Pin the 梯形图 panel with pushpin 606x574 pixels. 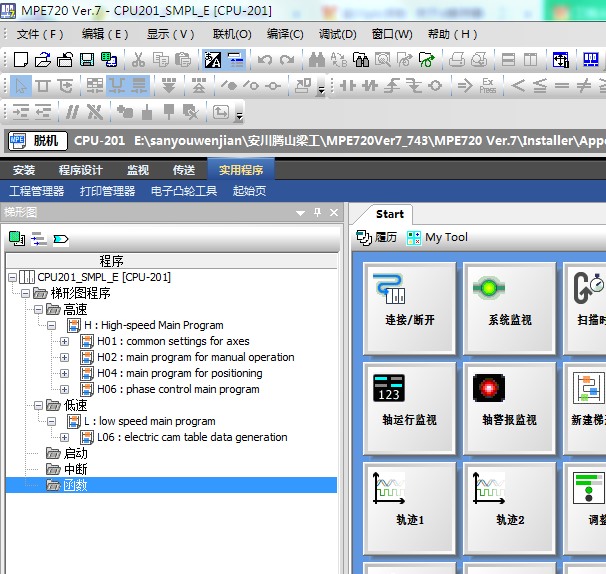click(x=318, y=213)
